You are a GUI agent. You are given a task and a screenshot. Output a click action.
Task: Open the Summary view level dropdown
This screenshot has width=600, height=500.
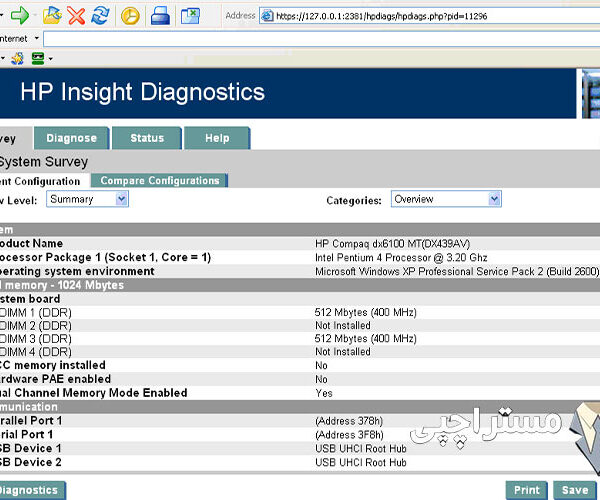coord(87,199)
